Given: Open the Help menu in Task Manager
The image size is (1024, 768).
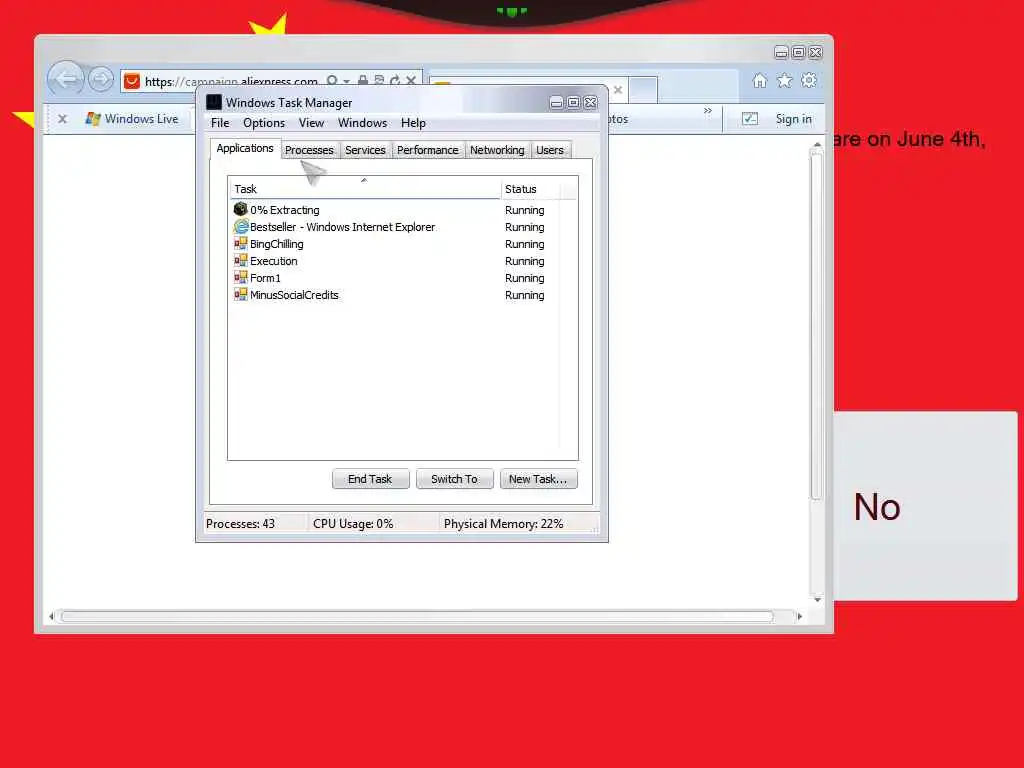Looking at the screenshot, I should (x=413, y=123).
